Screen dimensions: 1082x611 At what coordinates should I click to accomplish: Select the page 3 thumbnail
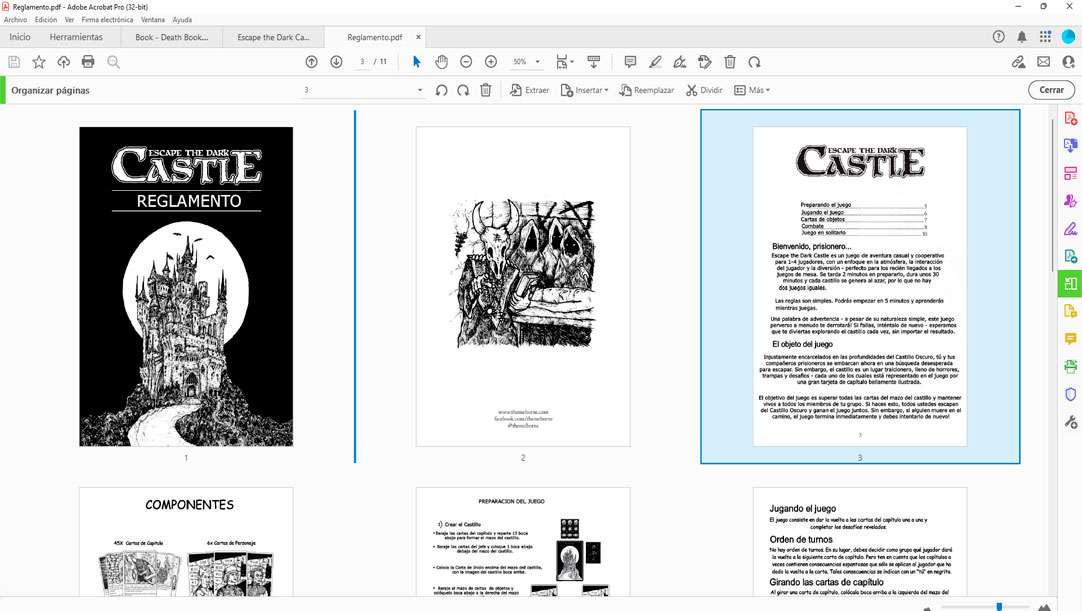click(x=860, y=287)
